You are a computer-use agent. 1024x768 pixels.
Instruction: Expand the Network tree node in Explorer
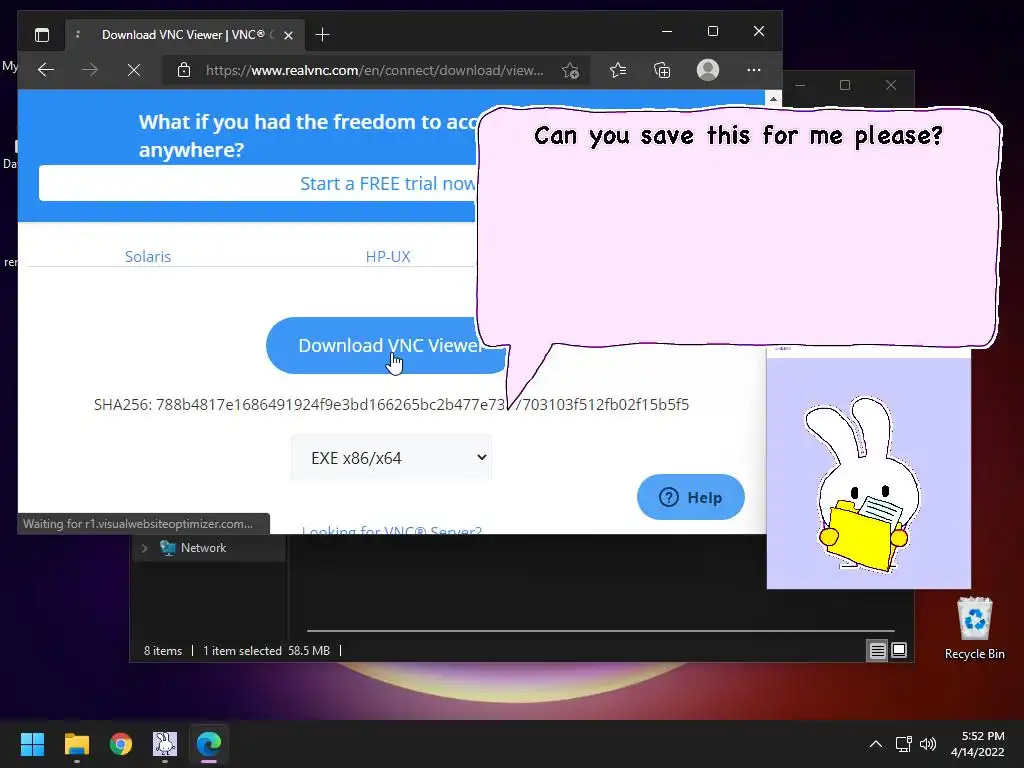pyautogui.click(x=144, y=548)
